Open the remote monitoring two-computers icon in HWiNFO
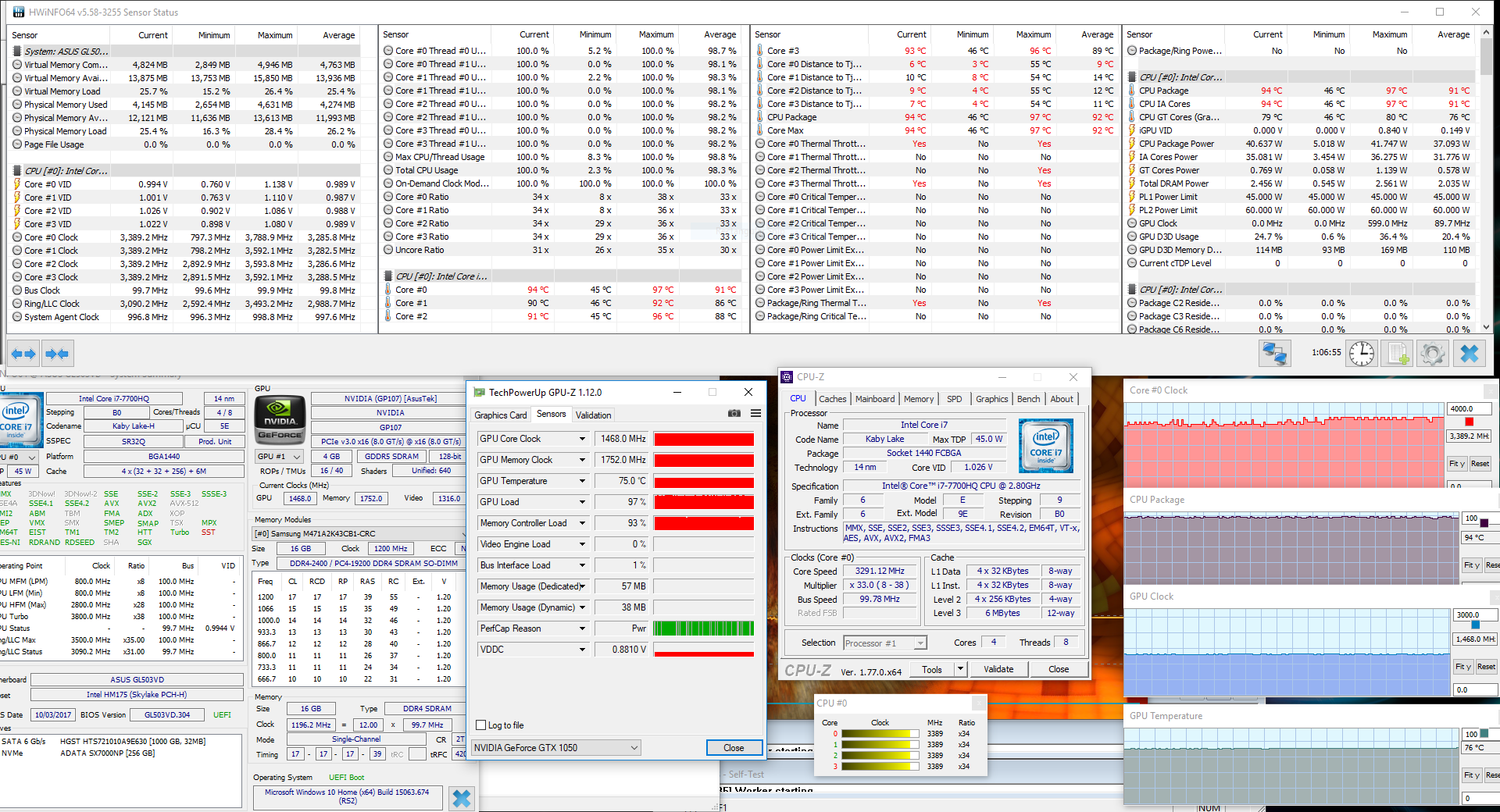 (1275, 354)
